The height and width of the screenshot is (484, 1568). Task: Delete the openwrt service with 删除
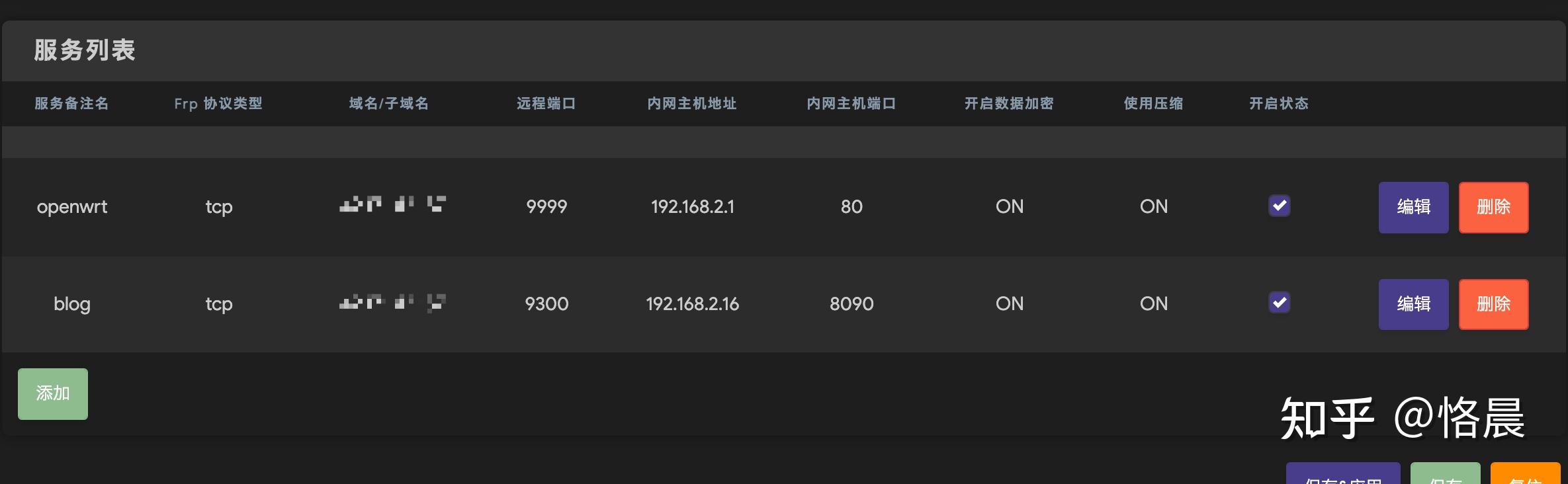click(x=1493, y=207)
